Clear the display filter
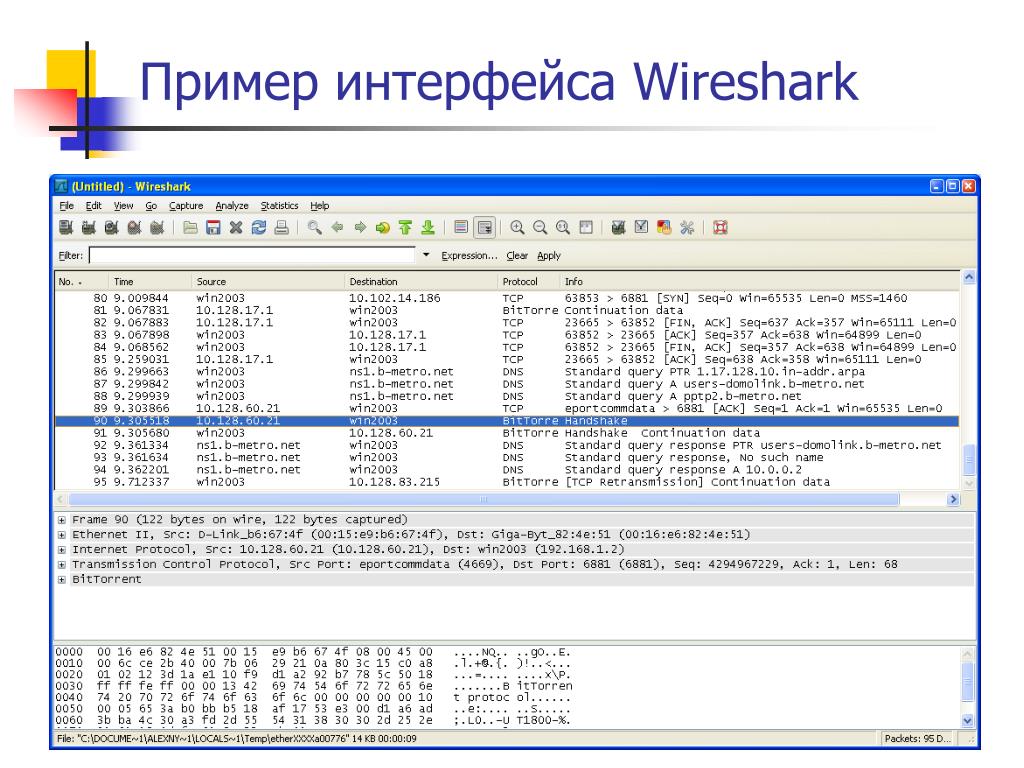Screen dimensions: 1024x768 tap(517, 256)
